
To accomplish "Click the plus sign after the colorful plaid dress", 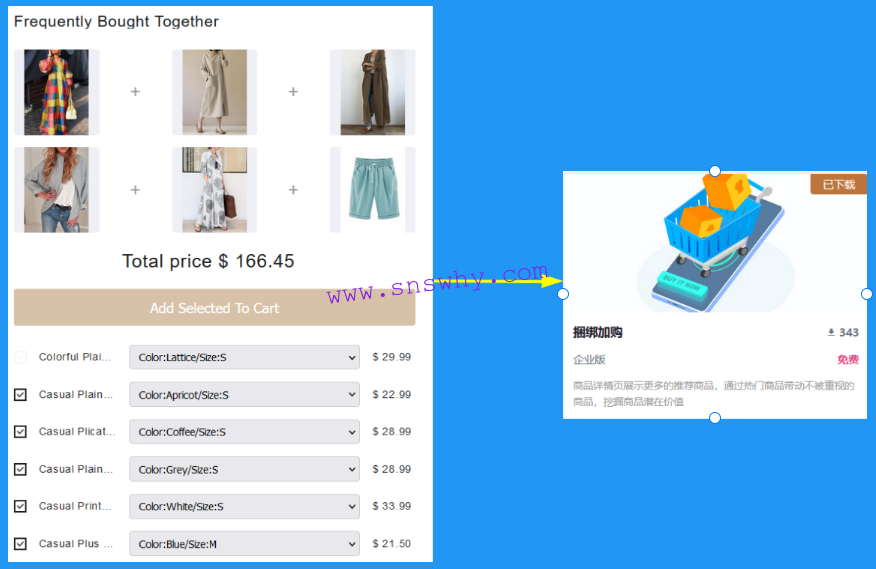I will coord(135,92).
